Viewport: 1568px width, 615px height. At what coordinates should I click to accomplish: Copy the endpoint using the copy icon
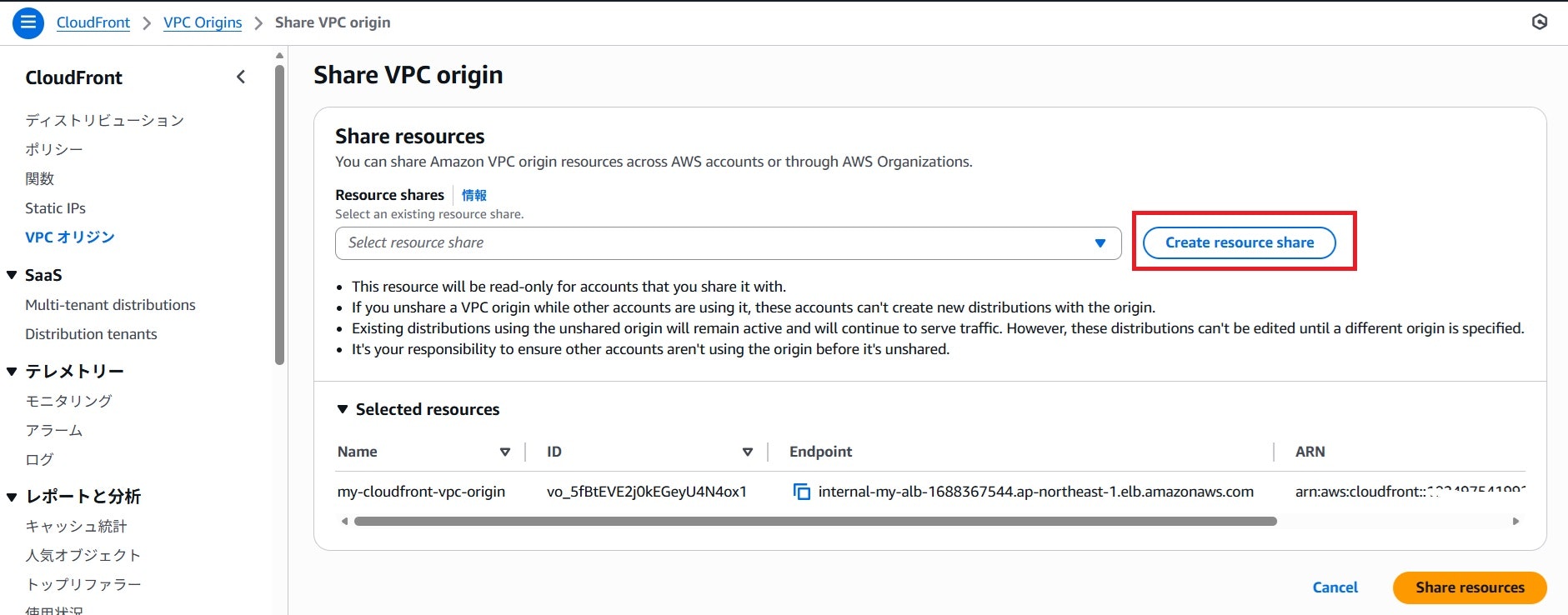pyautogui.click(x=801, y=492)
